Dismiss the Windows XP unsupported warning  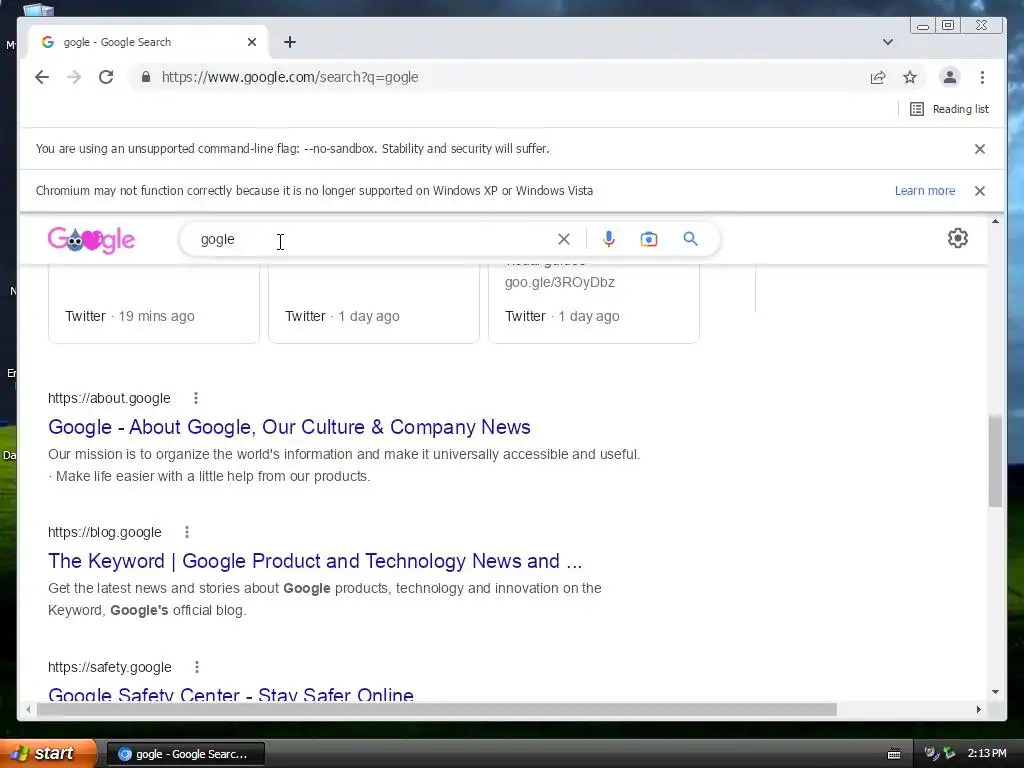[x=980, y=191]
